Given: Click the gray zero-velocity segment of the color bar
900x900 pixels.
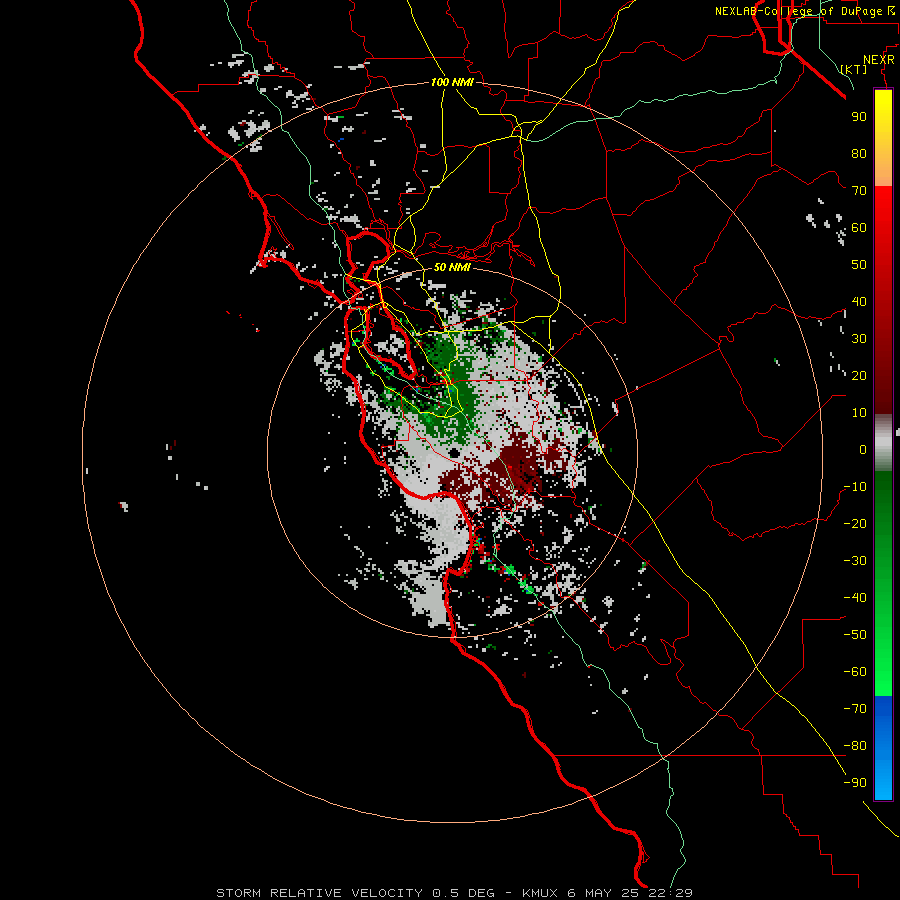Looking at the screenshot, I should 883,443.
